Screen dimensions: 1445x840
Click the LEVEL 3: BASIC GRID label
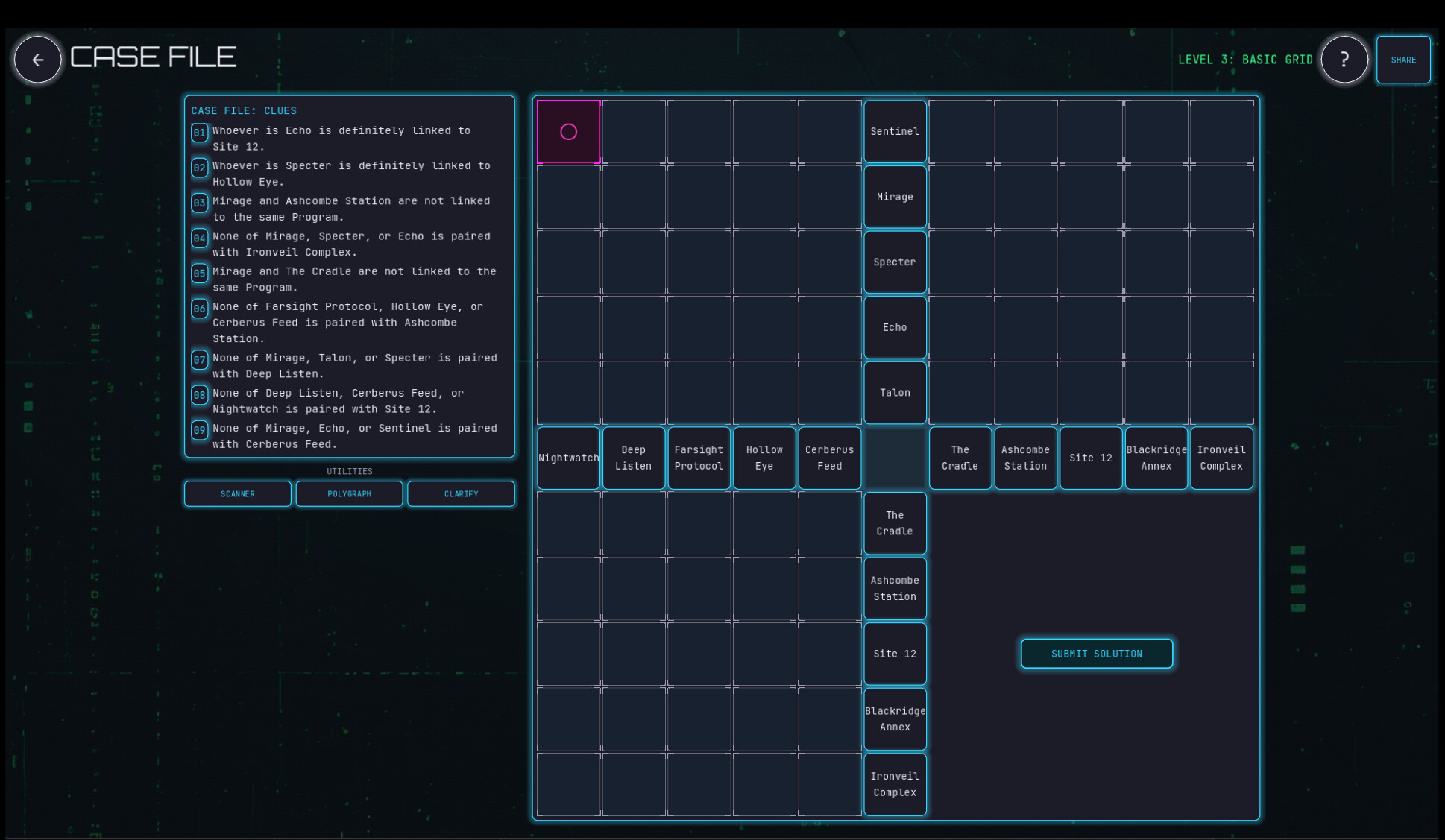point(1245,60)
